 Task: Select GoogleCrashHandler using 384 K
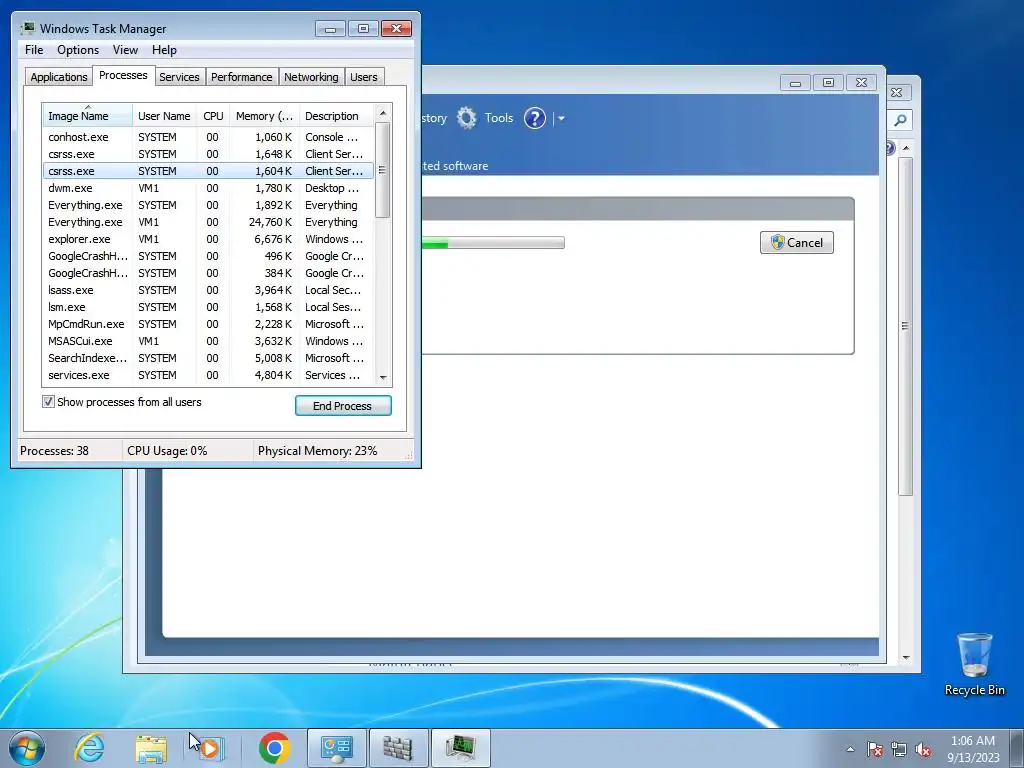(x=208, y=273)
